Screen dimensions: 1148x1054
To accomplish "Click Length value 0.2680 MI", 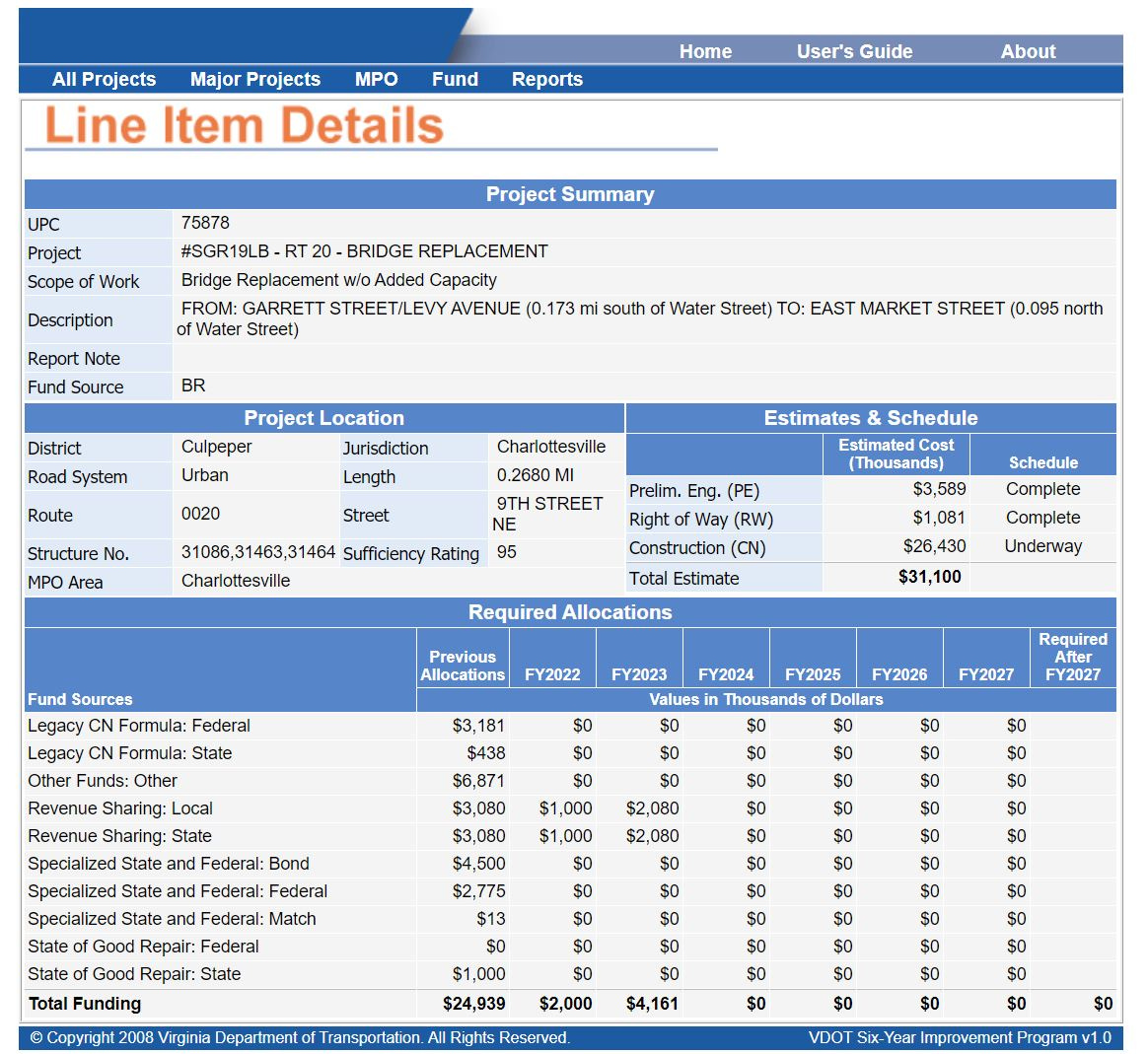I will pyautogui.click(x=536, y=475).
